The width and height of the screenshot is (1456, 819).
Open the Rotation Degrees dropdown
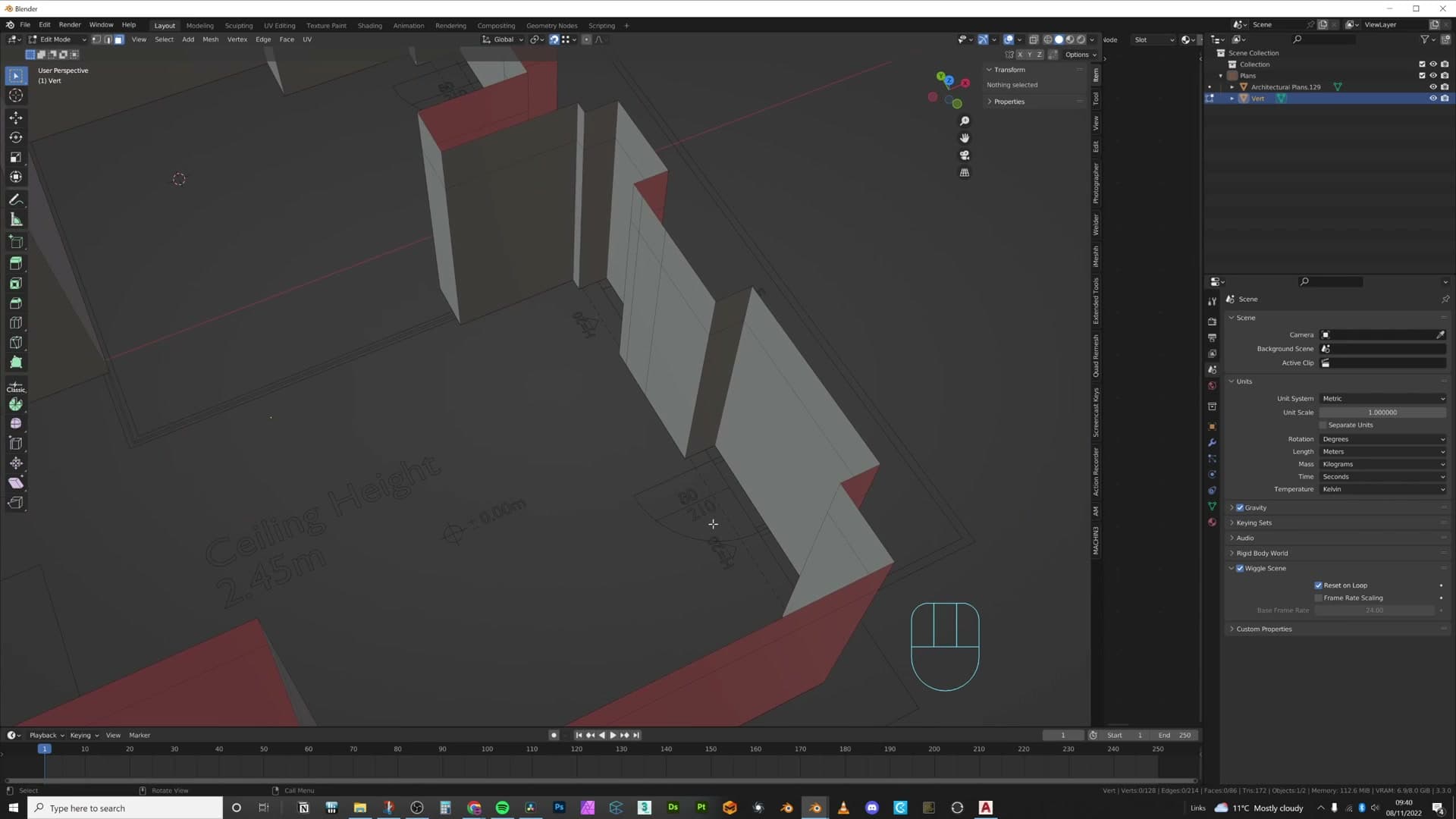click(x=1382, y=439)
